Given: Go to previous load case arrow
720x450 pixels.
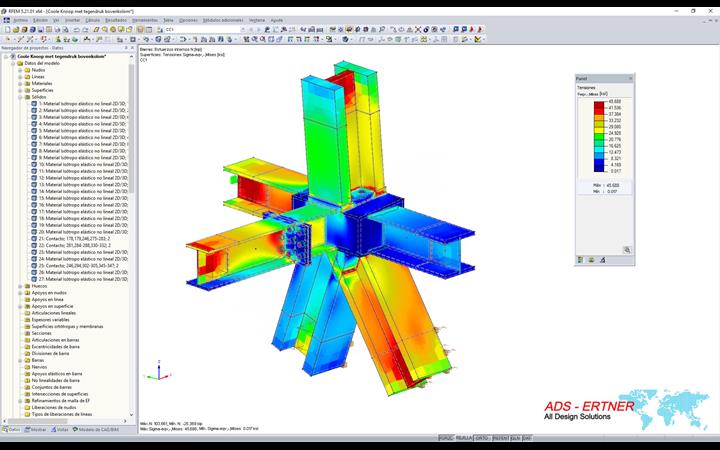Looking at the screenshot, I should pyautogui.click(x=252, y=29).
